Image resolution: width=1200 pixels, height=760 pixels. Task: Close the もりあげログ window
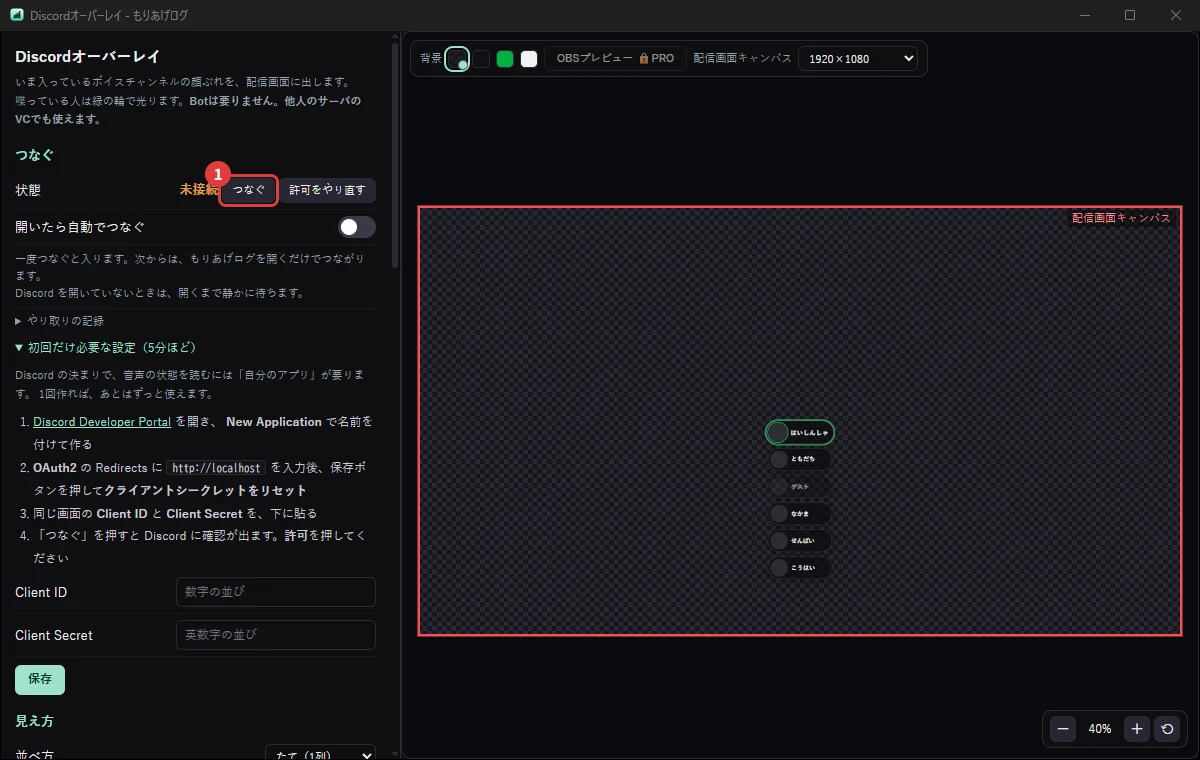coord(1176,15)
